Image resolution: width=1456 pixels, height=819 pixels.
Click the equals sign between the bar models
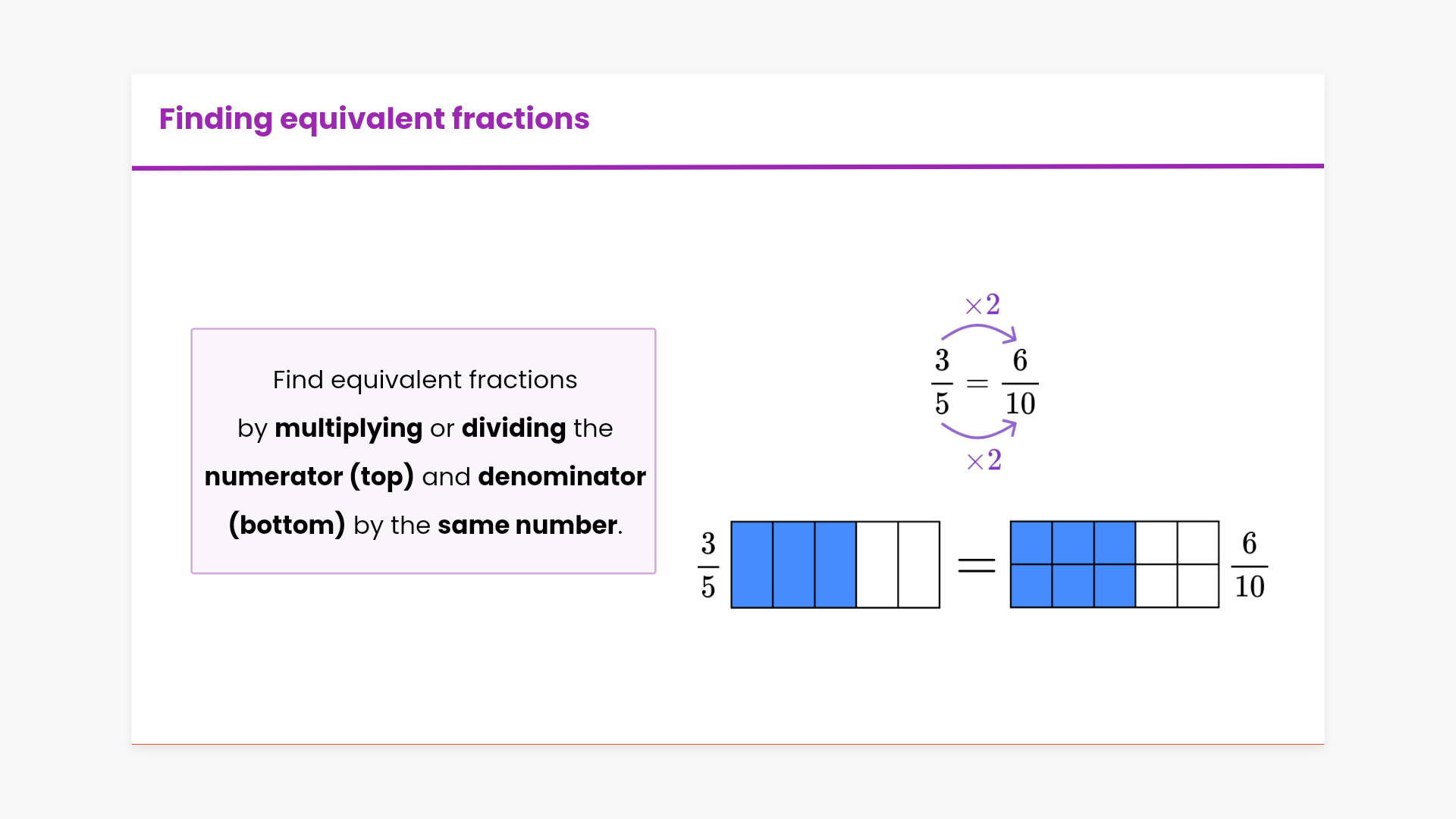976,565
